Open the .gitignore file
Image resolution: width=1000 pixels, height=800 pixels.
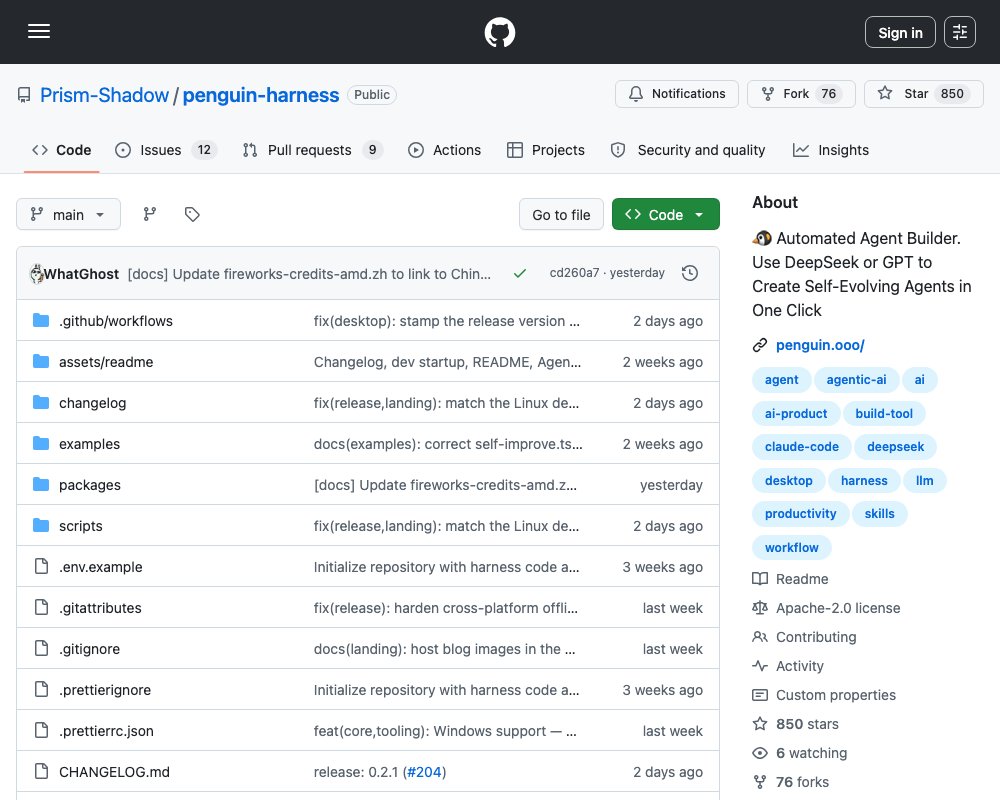click(89, 649)
